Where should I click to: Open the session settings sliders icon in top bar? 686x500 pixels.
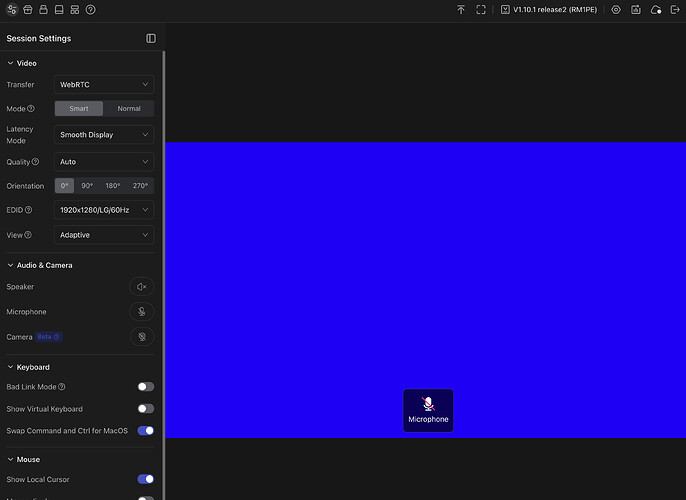tap(12, 10)
